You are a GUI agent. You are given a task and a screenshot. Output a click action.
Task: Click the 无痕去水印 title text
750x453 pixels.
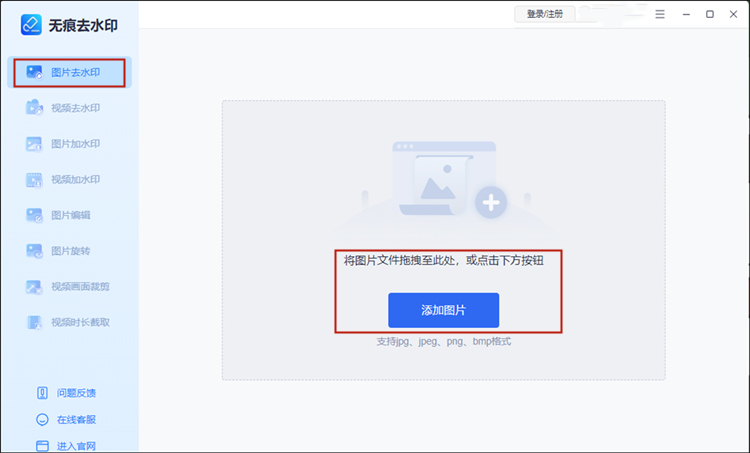[x=83, y=25]
